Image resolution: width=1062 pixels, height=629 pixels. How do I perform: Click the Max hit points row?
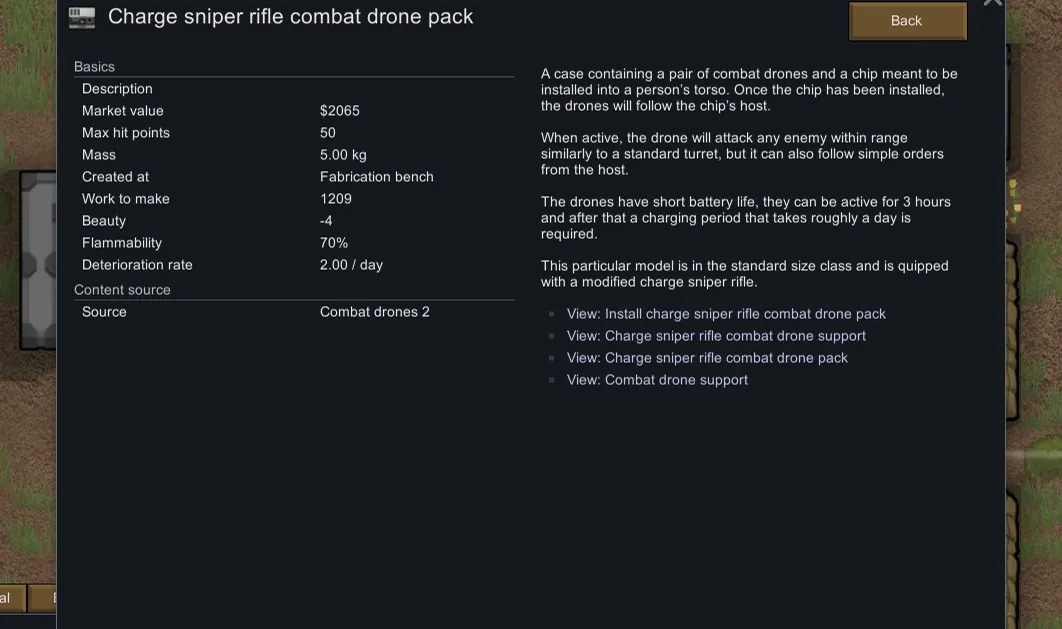(x=294, y=133)
